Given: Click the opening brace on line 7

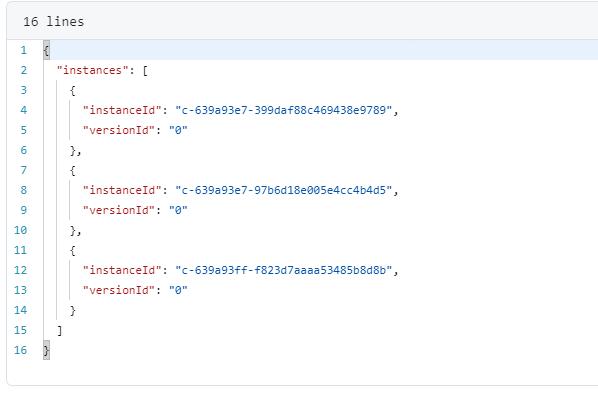Looking at the screenshot, I should point(72,170).
